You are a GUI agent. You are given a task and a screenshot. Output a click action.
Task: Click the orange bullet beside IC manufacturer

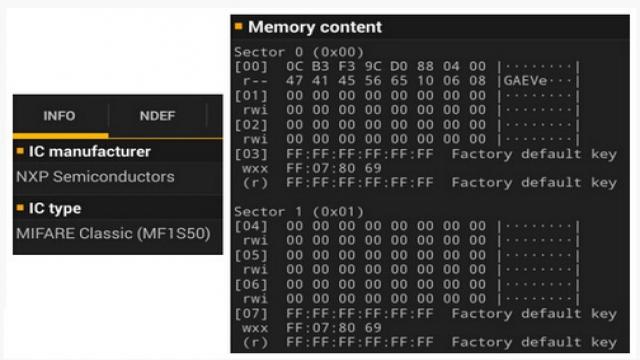[20, 151]
